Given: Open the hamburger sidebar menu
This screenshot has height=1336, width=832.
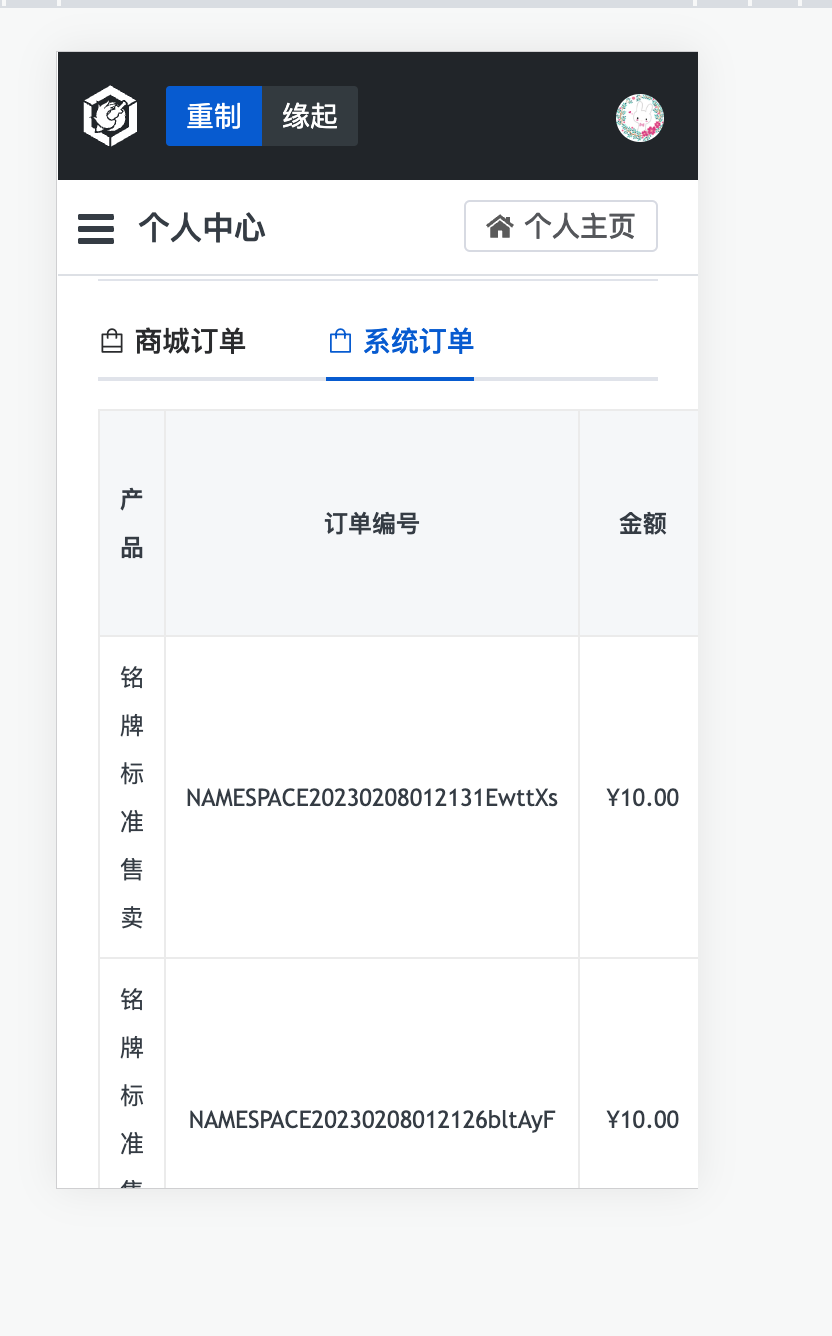Looking at the screenshot, I should click(x=96, y=229).
